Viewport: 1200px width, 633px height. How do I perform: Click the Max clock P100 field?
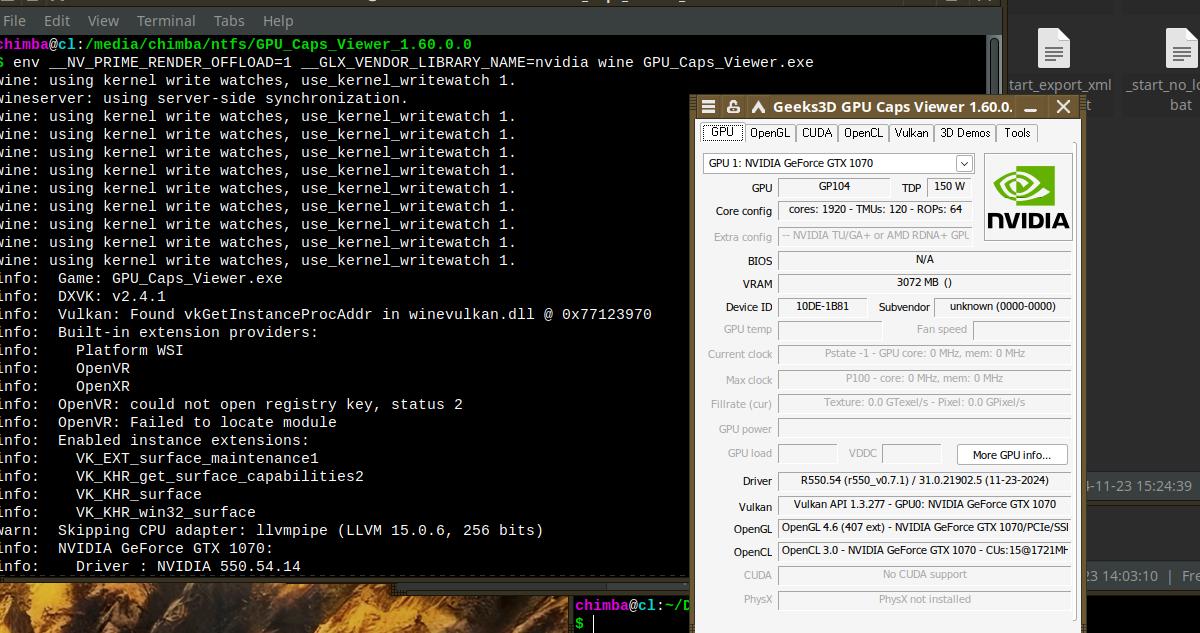tap(924, 379)
